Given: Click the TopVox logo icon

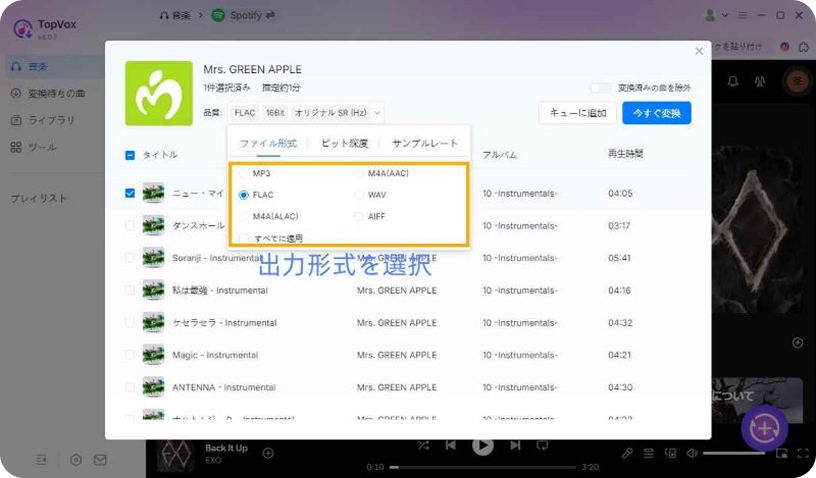Looking at the screenshot, I should coord(23,29).
